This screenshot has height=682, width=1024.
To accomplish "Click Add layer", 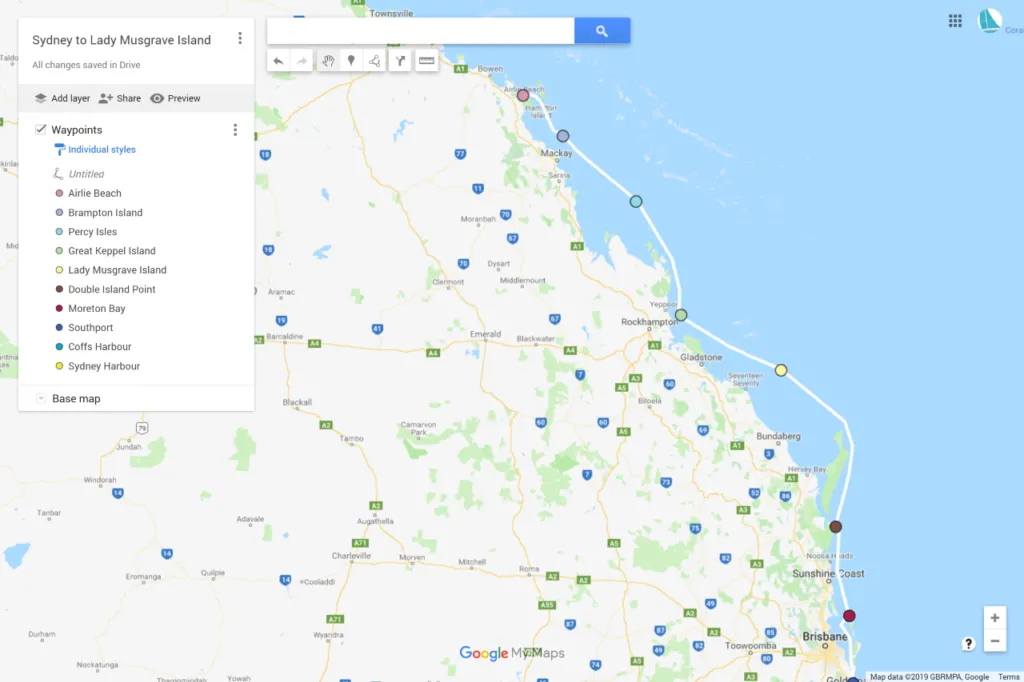I will [x=62, y=98].
